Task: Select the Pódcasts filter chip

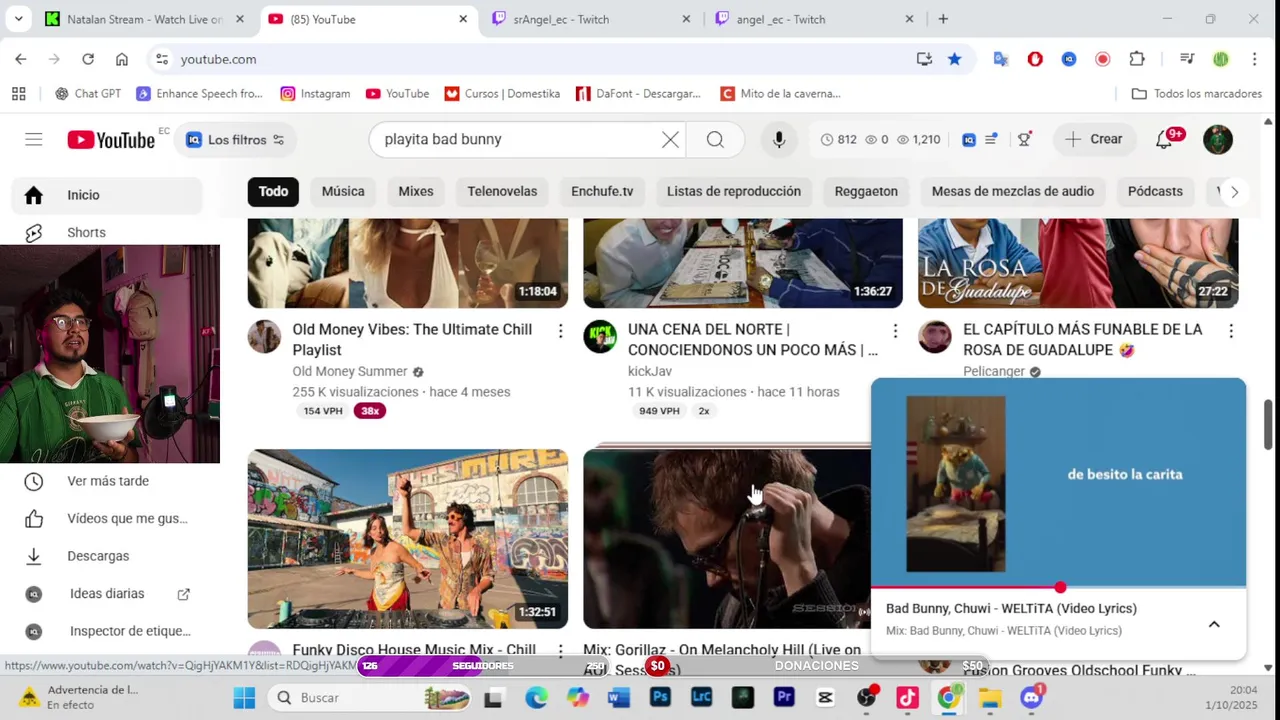Action: click(x=1155, y=192)
